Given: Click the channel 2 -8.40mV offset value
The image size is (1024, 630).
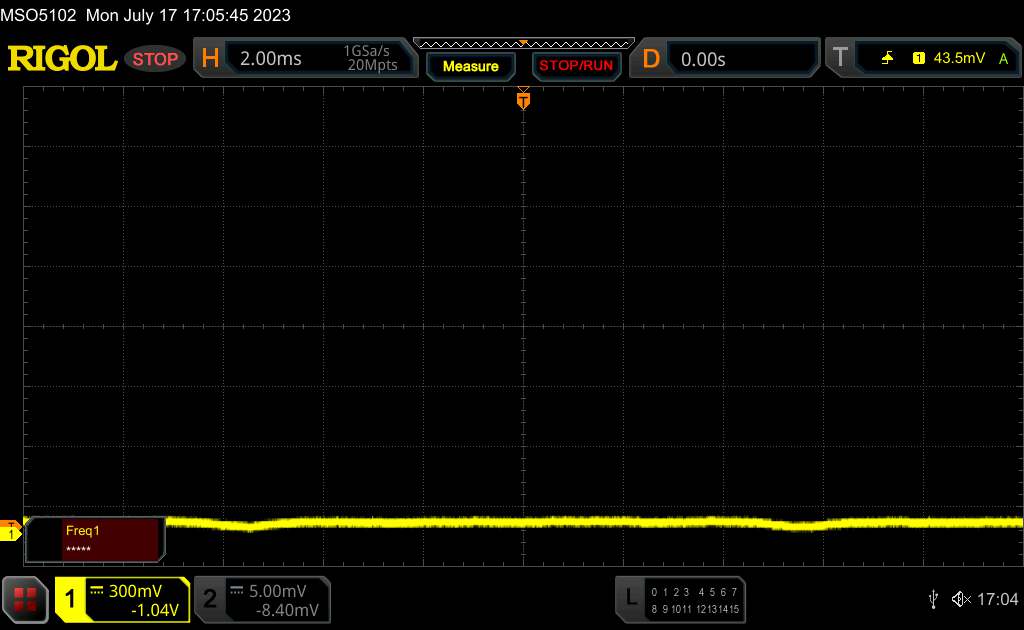Looking at the screenshot, I should tap(287, 610).
